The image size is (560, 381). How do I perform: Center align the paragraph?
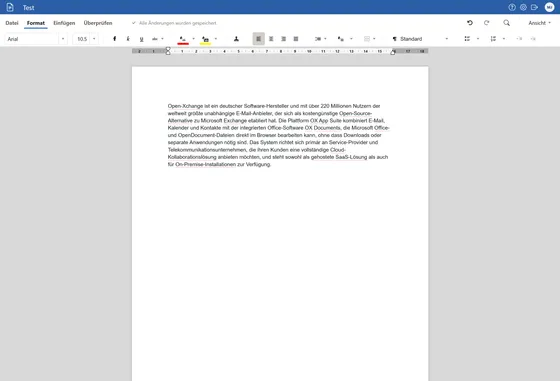point(271,39)
